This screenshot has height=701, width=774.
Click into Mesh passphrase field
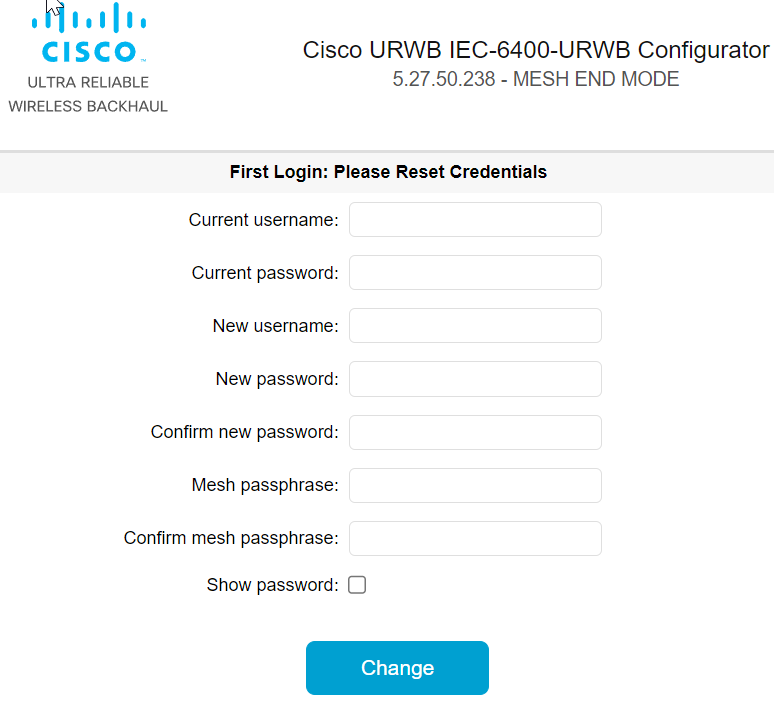click(475, 485)
